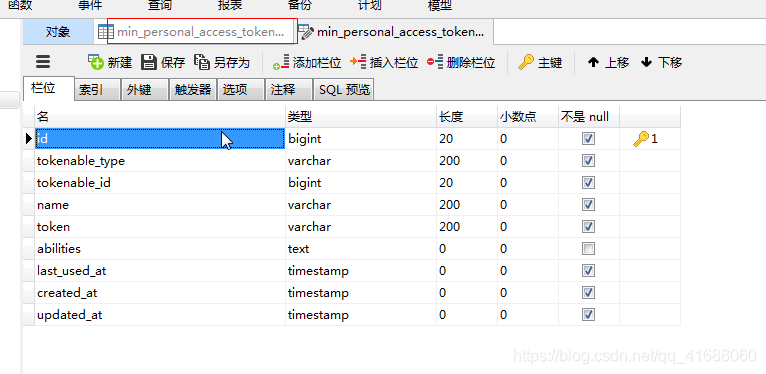Select the Fields (栏位) tab

pos(49,88)
